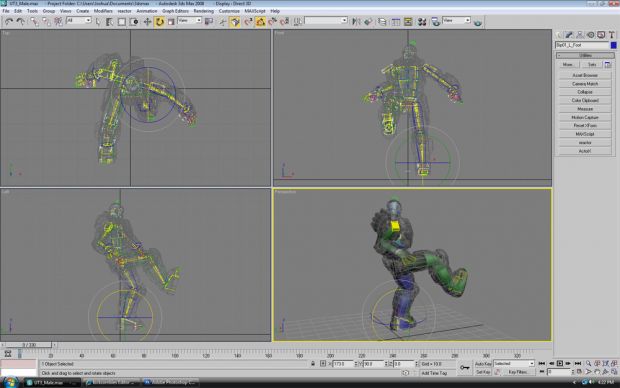The height and width of the screenshot is (388, 620).
Task: Collapse the Utilities rollout header
Action: [585, 55]
